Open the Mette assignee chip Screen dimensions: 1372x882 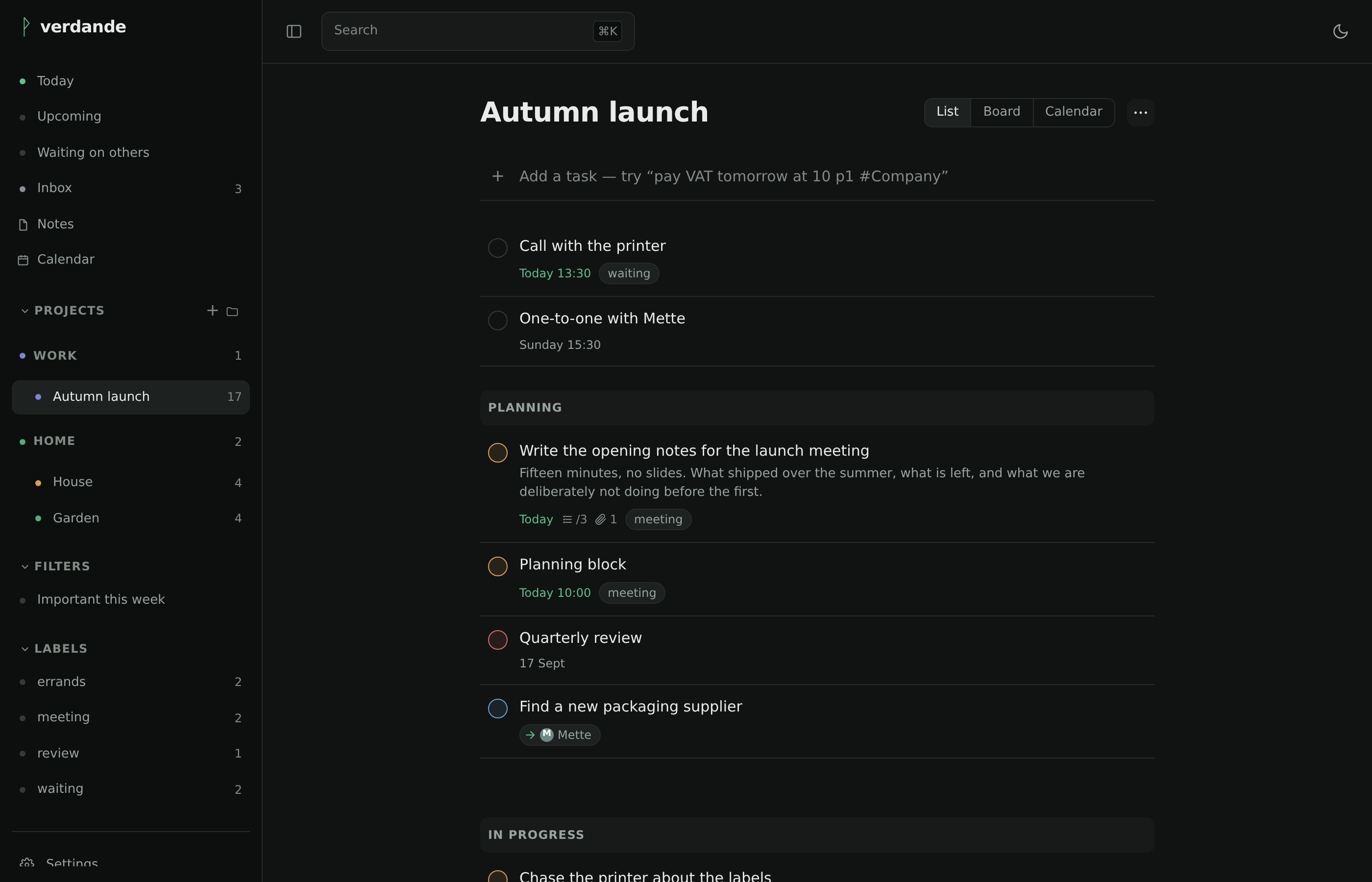pyautogui.click(x=560, y=735)
